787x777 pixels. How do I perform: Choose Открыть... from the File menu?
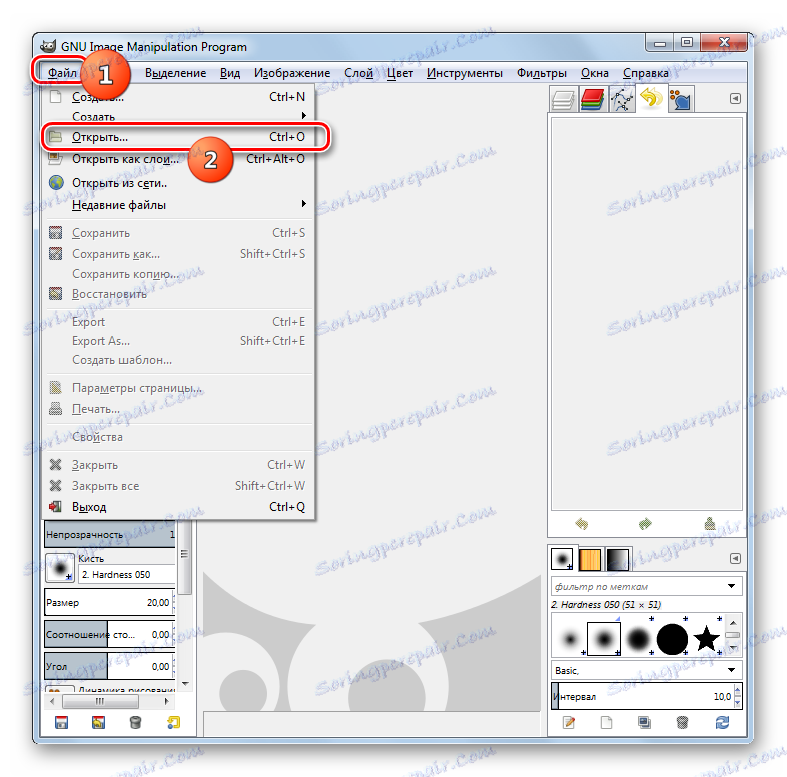178,137
